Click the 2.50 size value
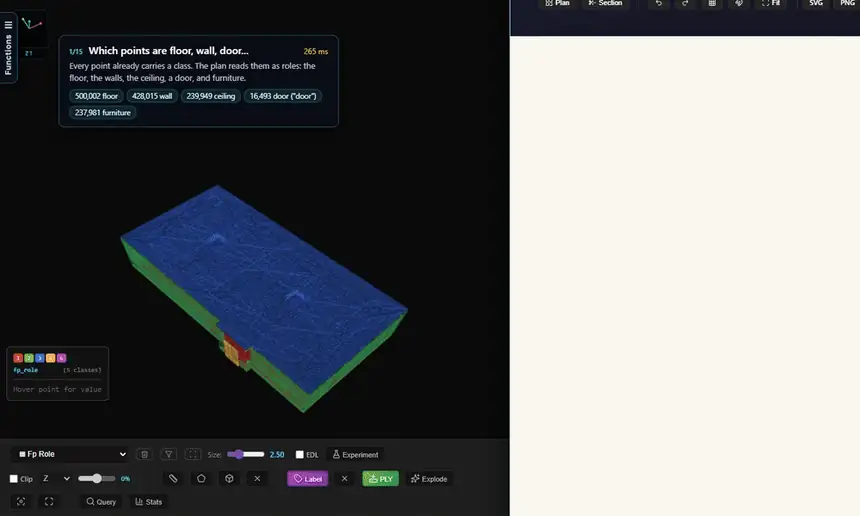Image resolution: width=860 pixels, height=516 pixels. point(277,455)
